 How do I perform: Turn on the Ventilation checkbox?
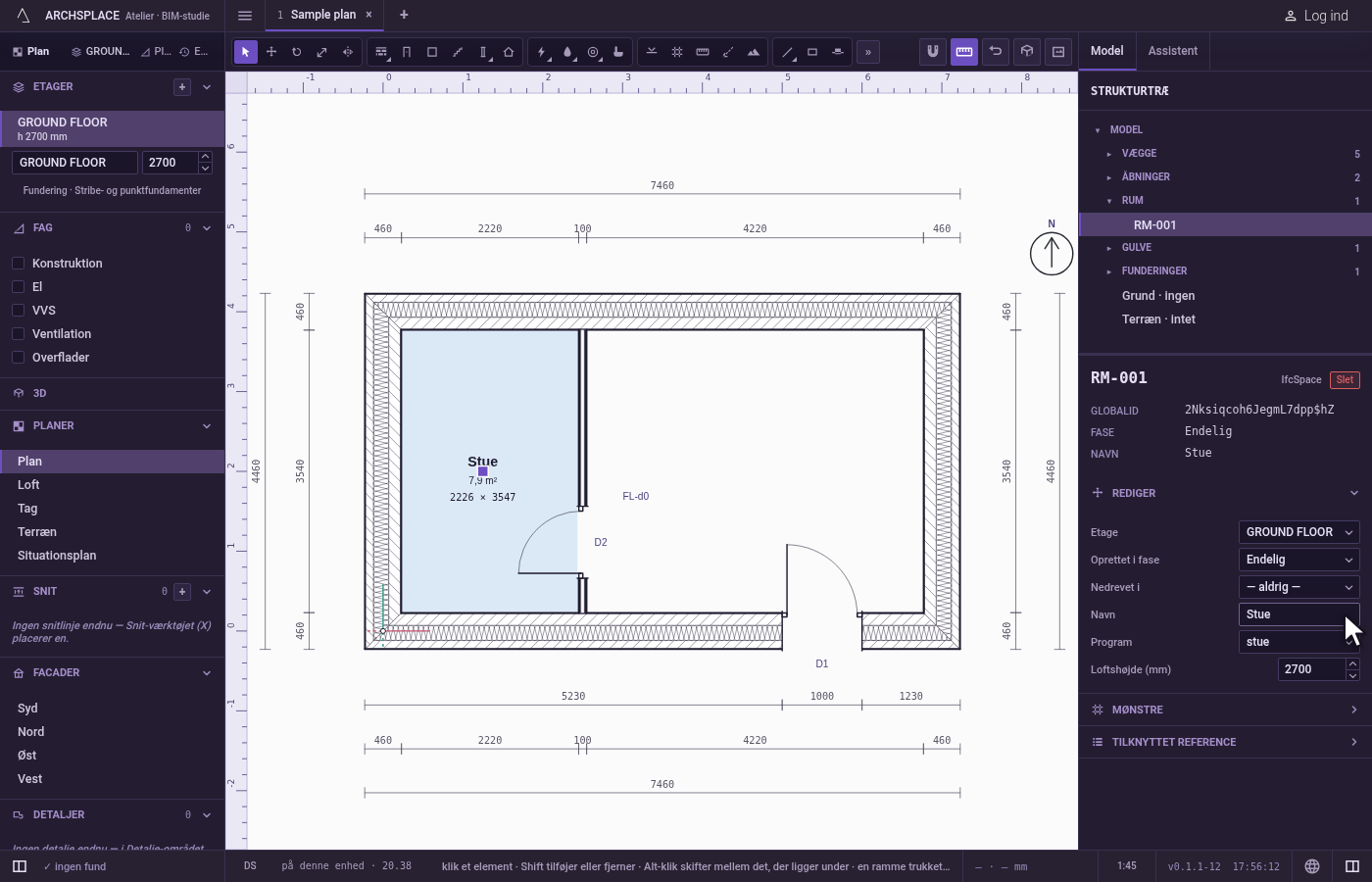coord(18,334)
